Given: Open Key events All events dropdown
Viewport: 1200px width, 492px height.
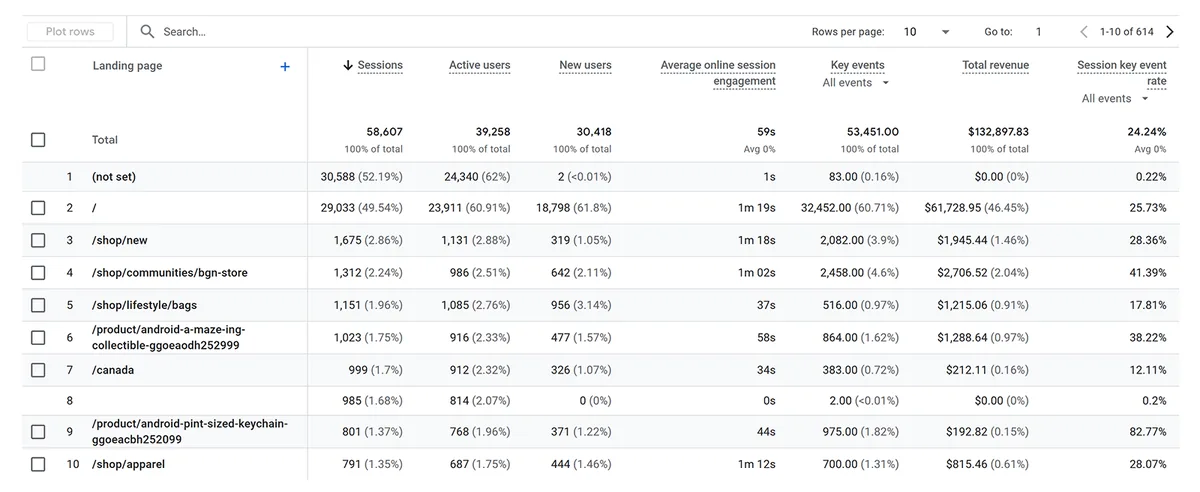Looking at the screenshot, I should point(855,83).
